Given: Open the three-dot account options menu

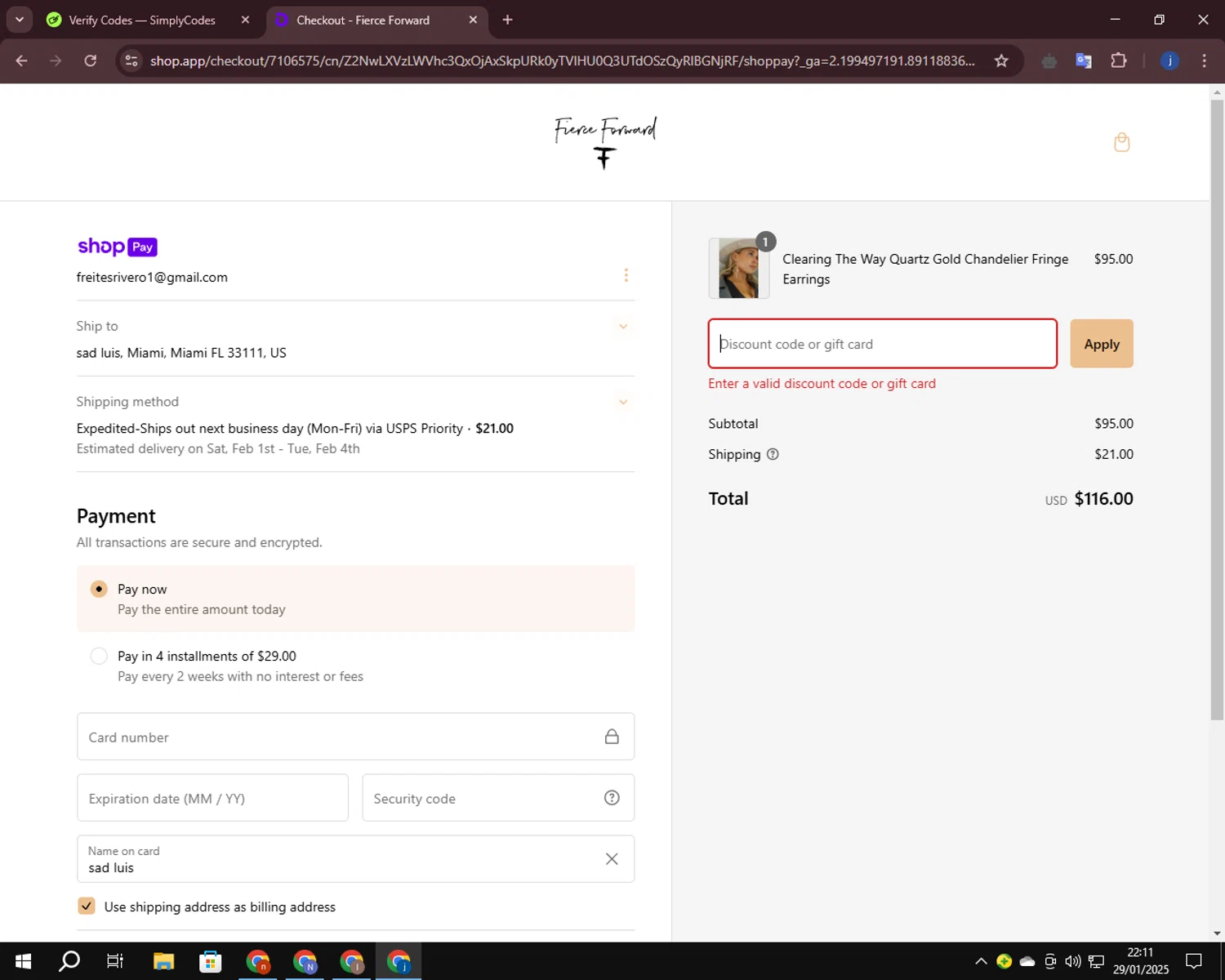Looking at the screenshot, I should click(x=626, y=275).
